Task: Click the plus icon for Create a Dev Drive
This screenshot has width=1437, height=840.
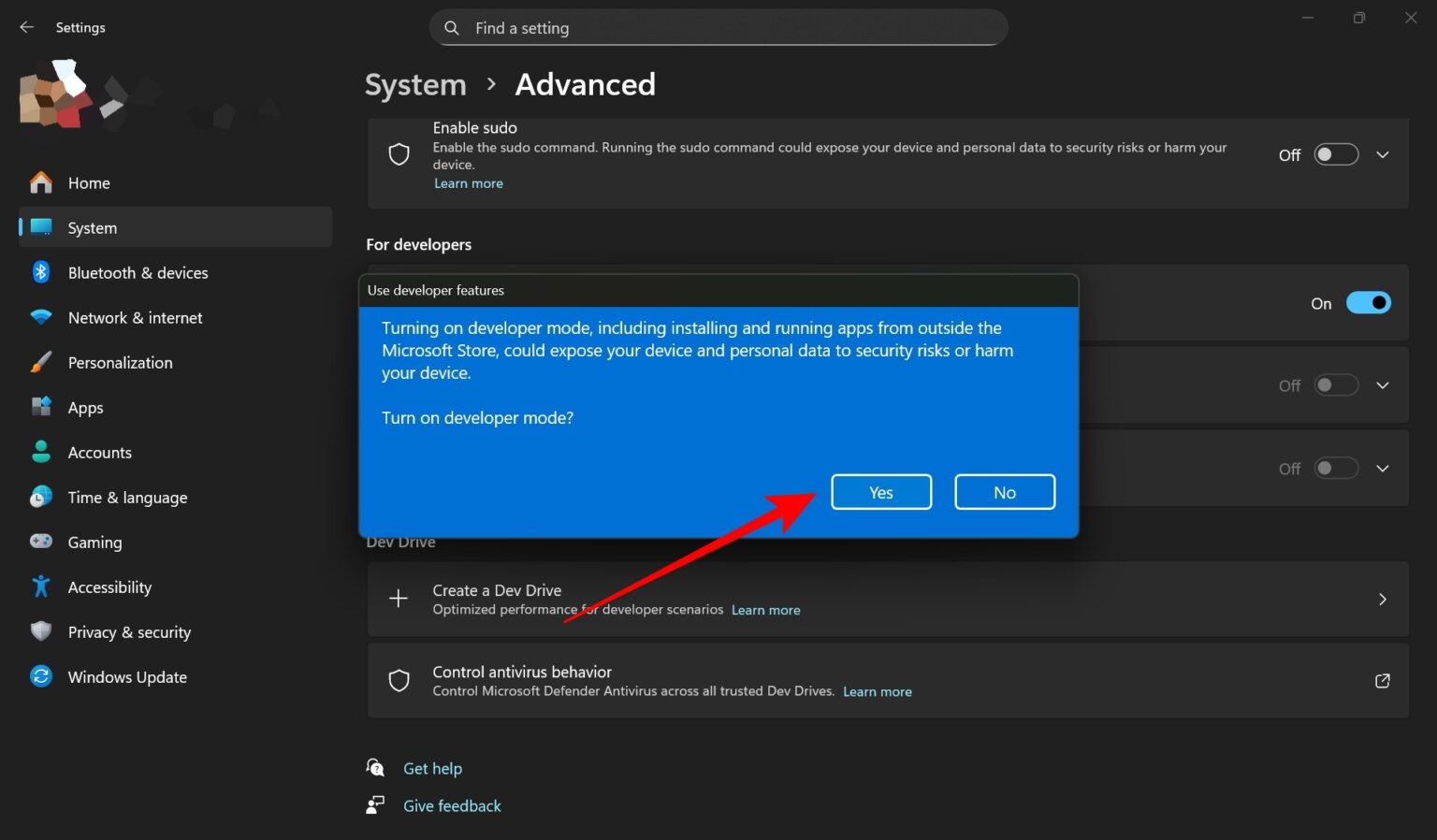Action: point(399,599)
